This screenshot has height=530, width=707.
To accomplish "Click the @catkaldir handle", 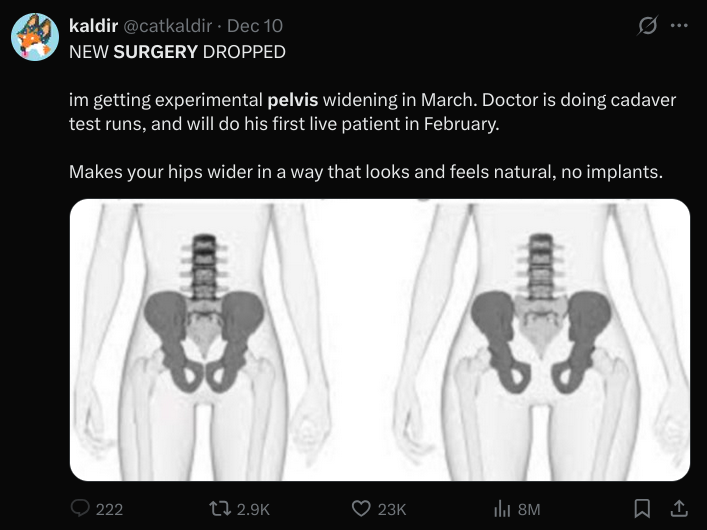I will pyautogui.click(x=167, y=26).
